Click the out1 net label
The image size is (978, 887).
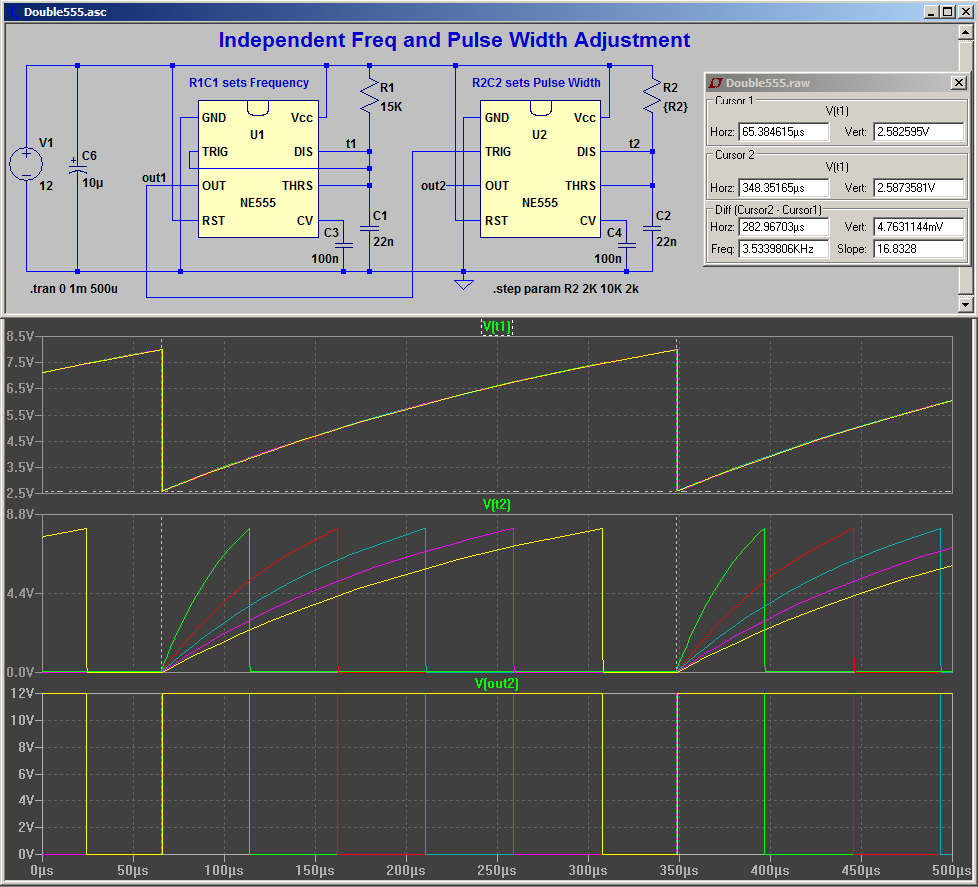coord(154,178)
